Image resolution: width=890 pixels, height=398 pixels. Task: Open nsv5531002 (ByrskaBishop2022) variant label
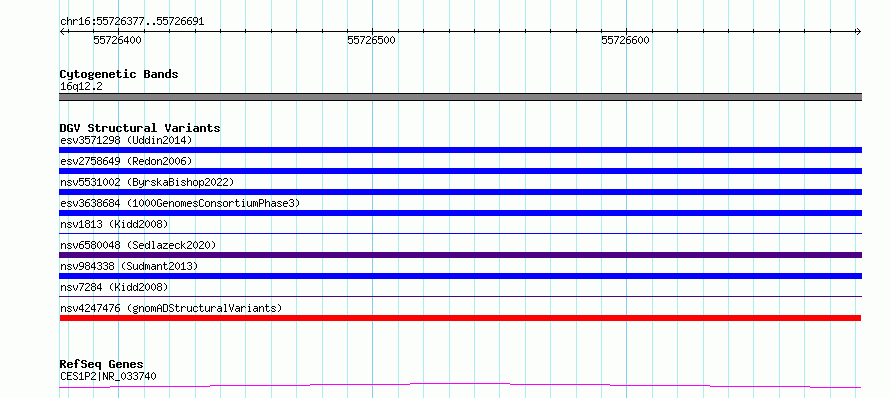[146, 182]
